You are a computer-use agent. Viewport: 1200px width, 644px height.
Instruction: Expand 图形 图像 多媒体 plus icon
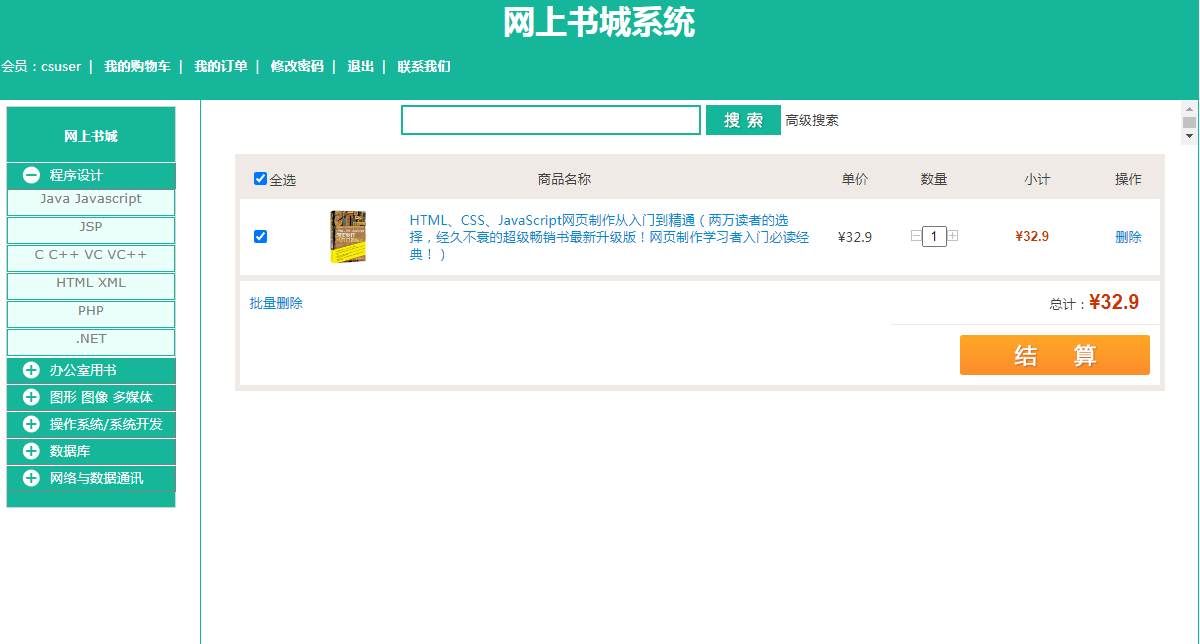31,397
